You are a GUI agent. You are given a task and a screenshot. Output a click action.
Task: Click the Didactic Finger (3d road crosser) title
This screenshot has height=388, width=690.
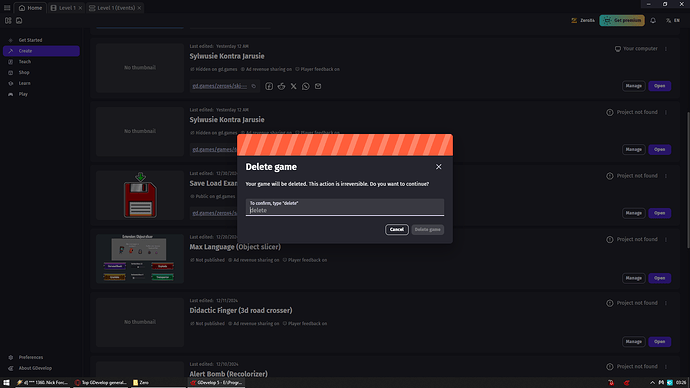[241, 311]
